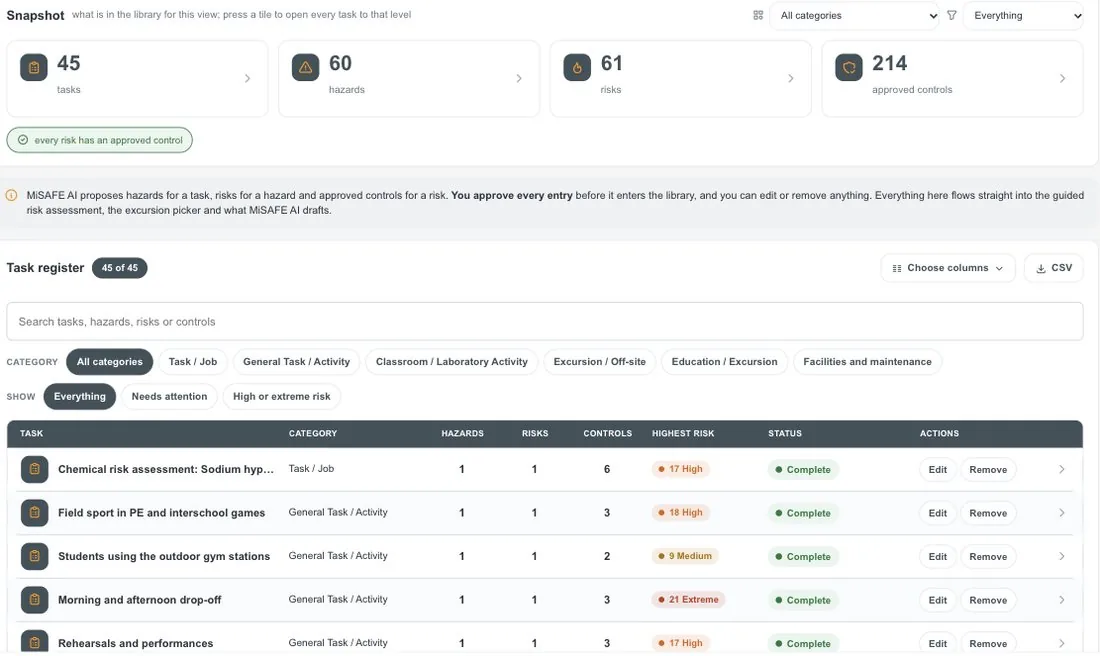Expand the 61 risks tile chevron

(791, 79)
